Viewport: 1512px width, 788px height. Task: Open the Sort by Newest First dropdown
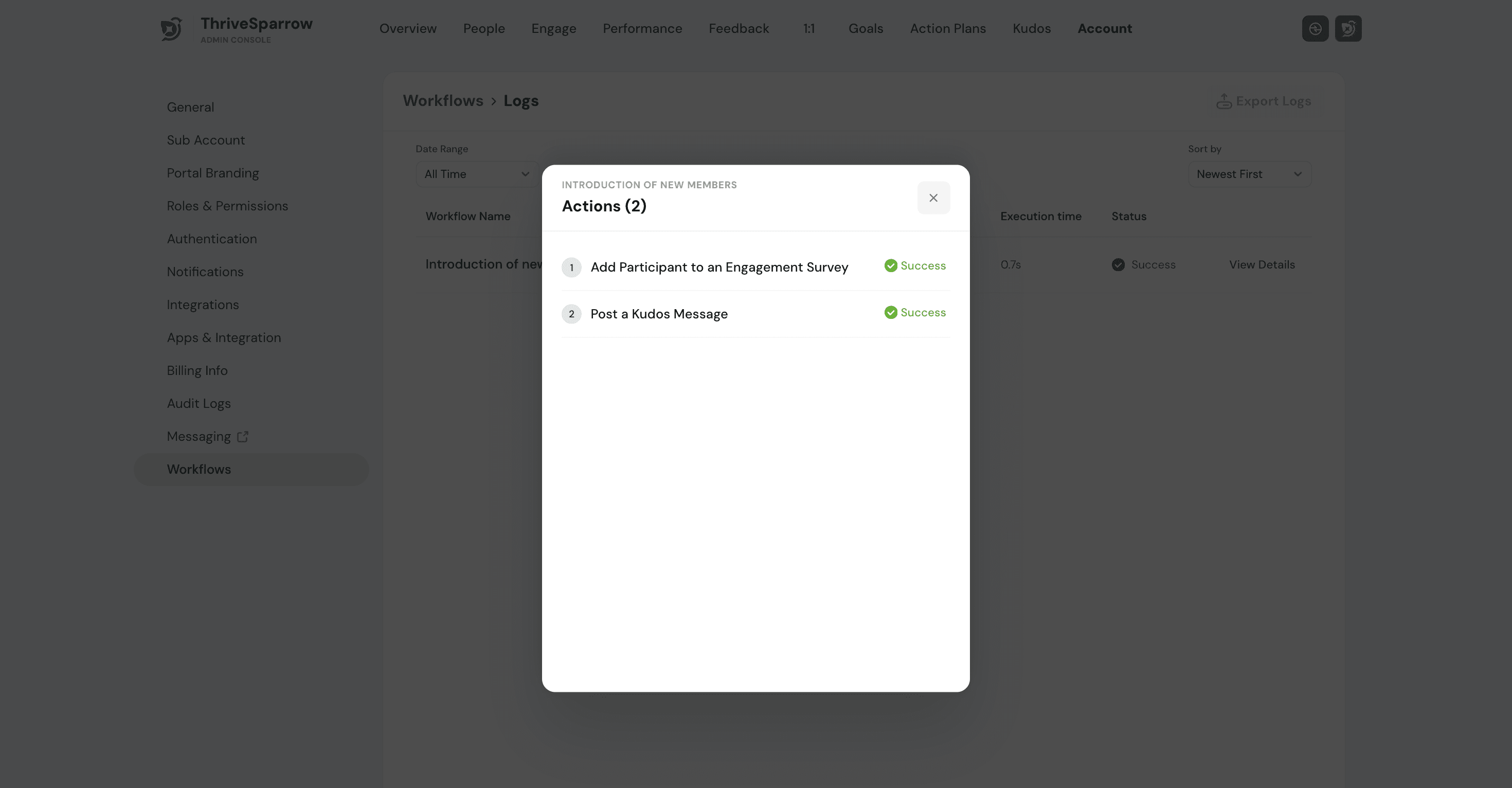[1250, 174]
